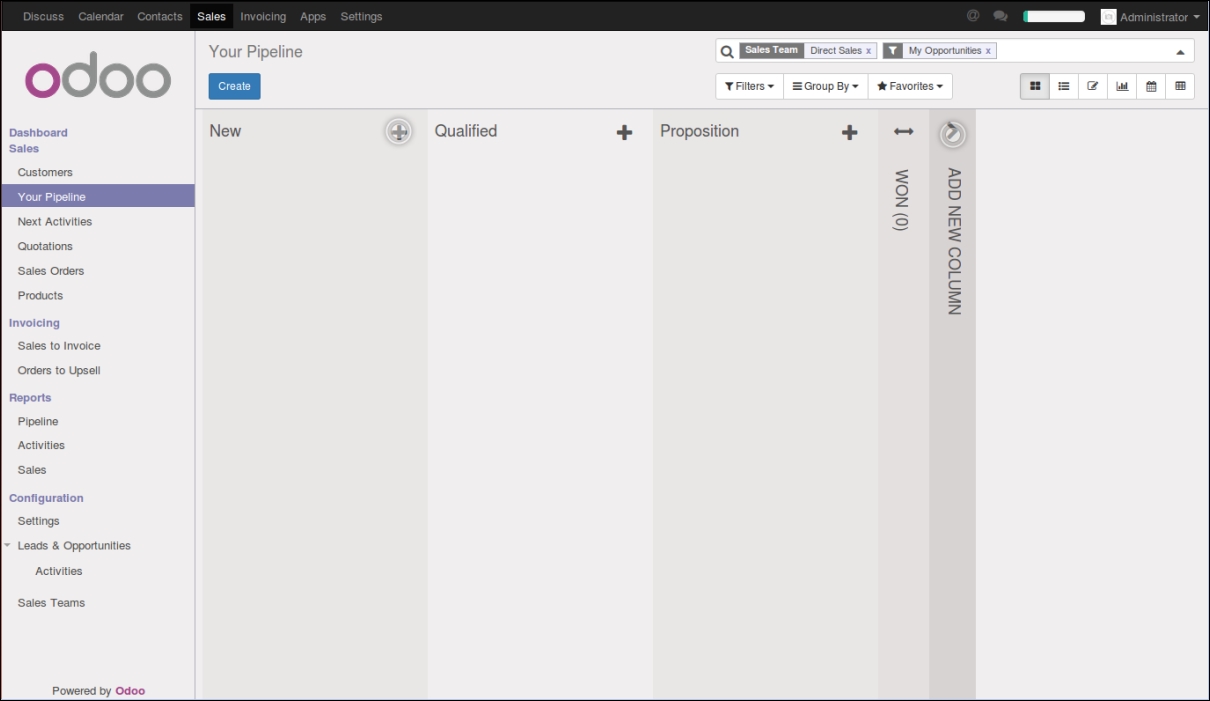Open the Sales report under Reports
The width and height of the screenshot is (1210, 701).
pyautogui.click(x=32, y=470)
